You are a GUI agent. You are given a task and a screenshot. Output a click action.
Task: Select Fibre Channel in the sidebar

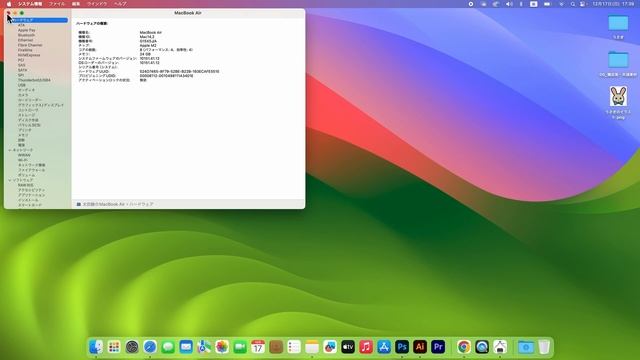[x=30, y=45]
